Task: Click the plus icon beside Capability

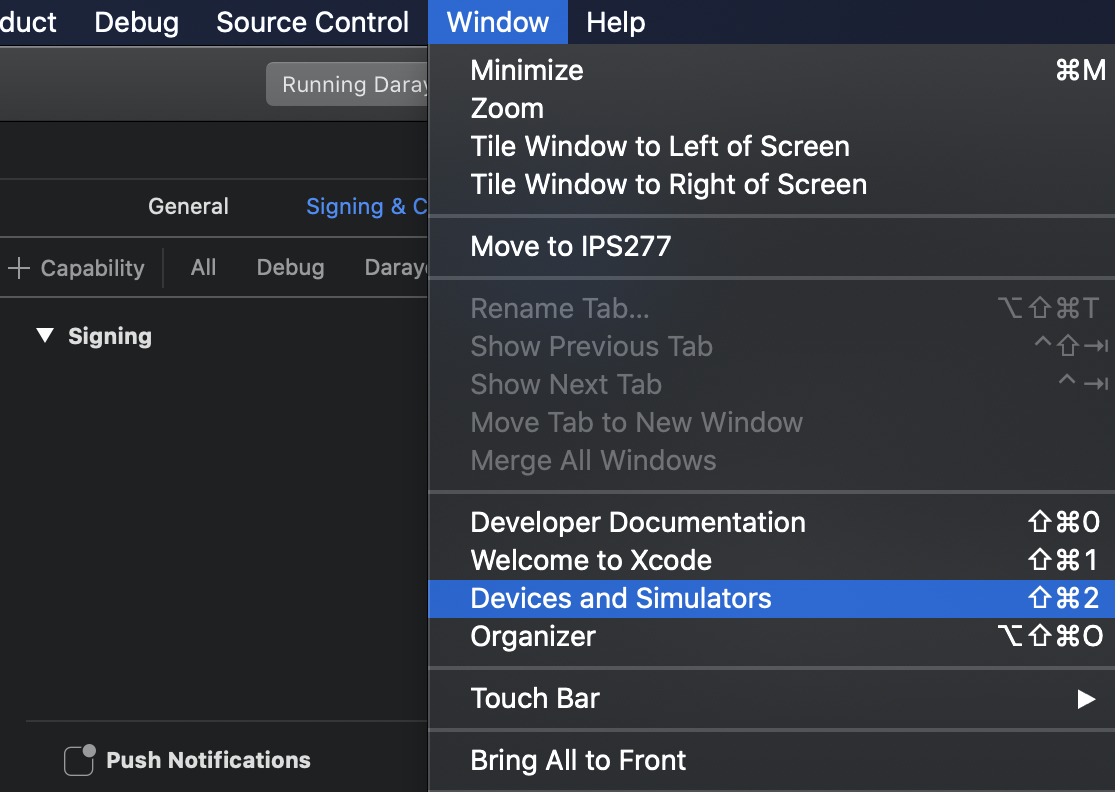Action: click(x=18, y=268)
